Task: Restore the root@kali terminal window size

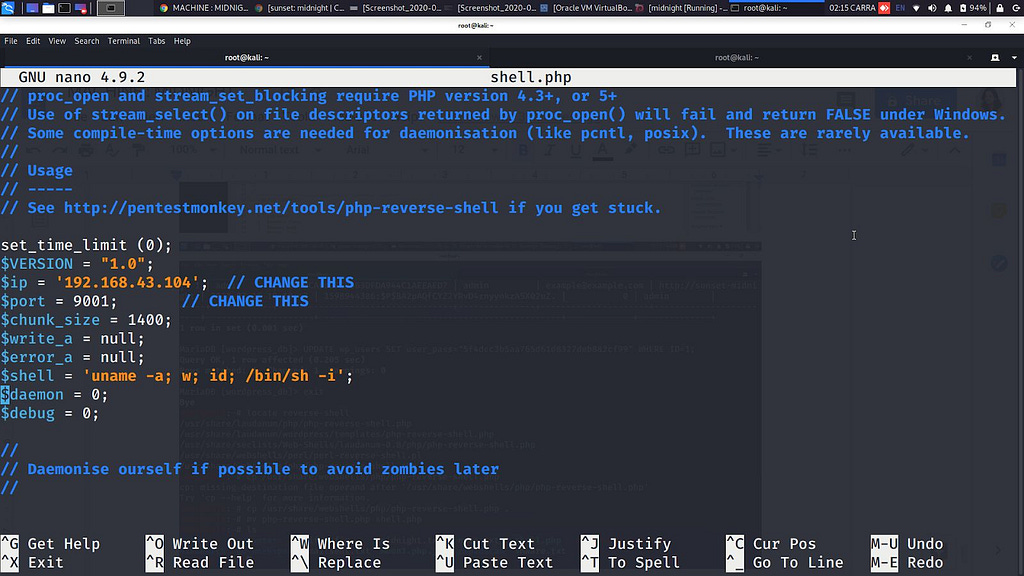Action: 988,25
